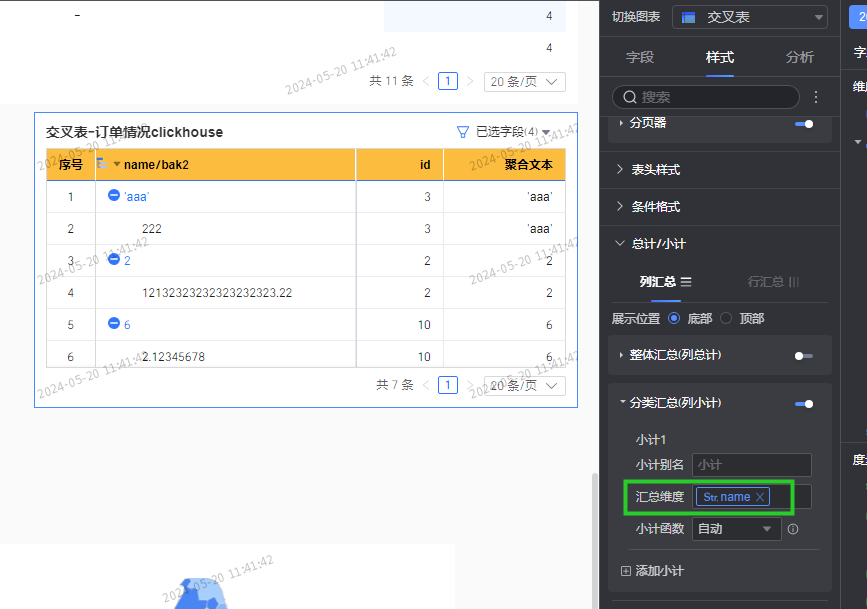Go to next page in lower table pagination
Viewport: 867px width, 609px height.
470,385
